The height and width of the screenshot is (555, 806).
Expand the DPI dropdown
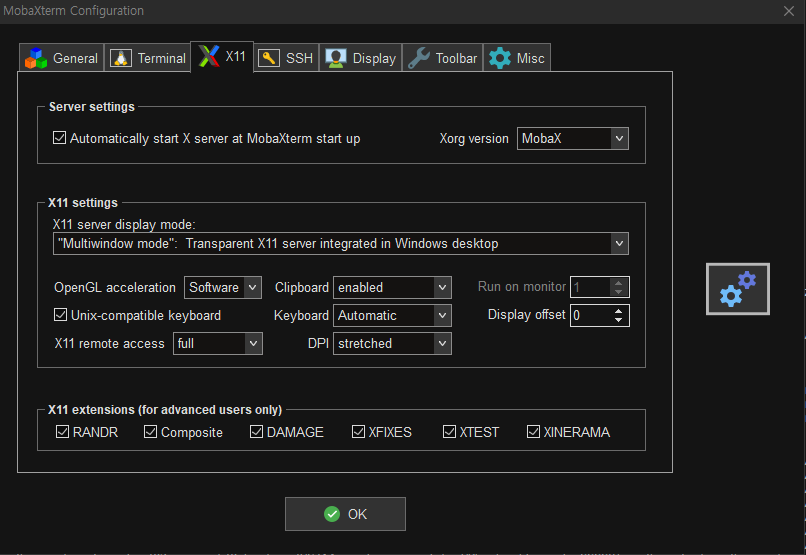tap(392, 343)
